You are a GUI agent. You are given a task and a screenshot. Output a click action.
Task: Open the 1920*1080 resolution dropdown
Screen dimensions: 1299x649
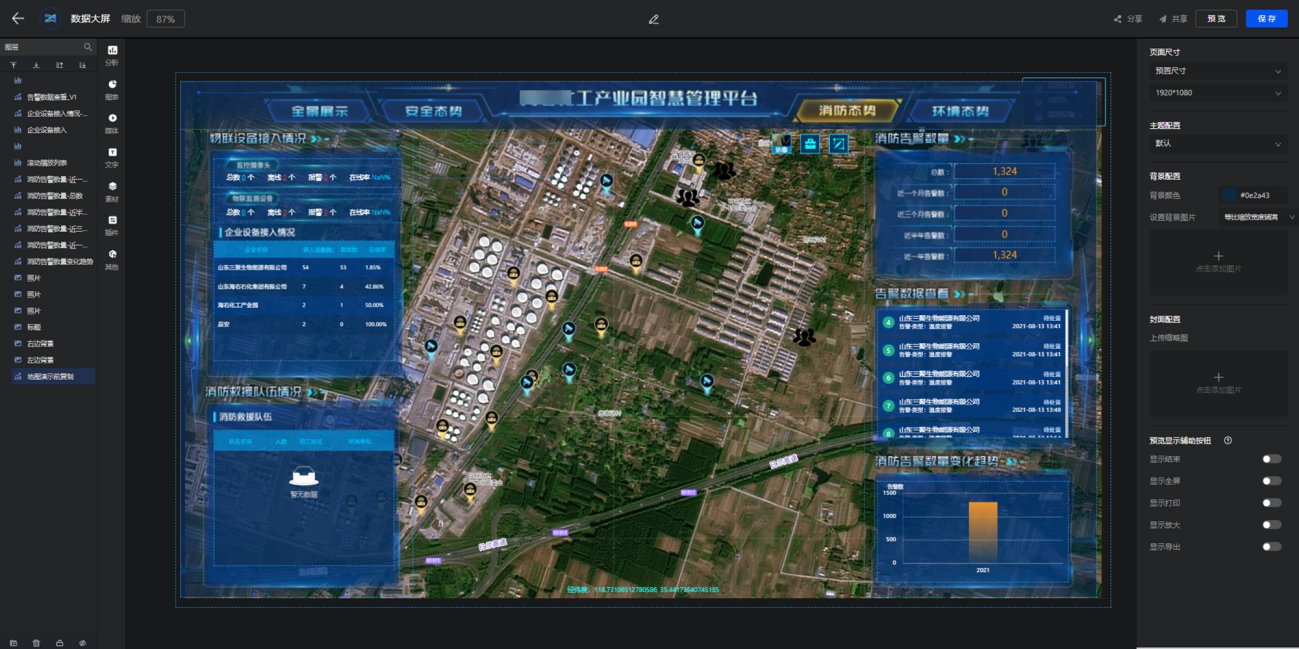point(1218,93)
